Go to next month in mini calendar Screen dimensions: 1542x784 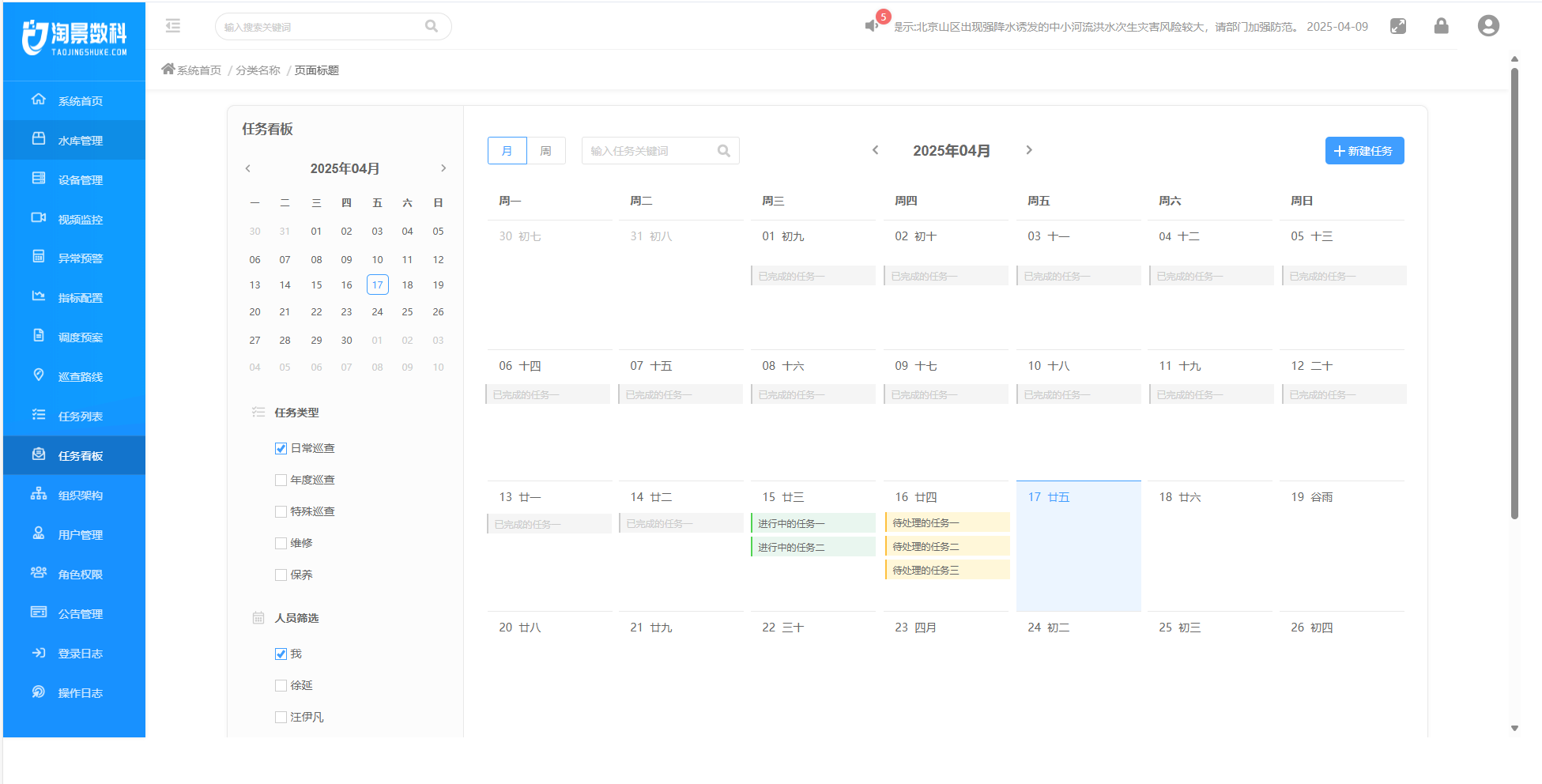click(x=443, y=168)
